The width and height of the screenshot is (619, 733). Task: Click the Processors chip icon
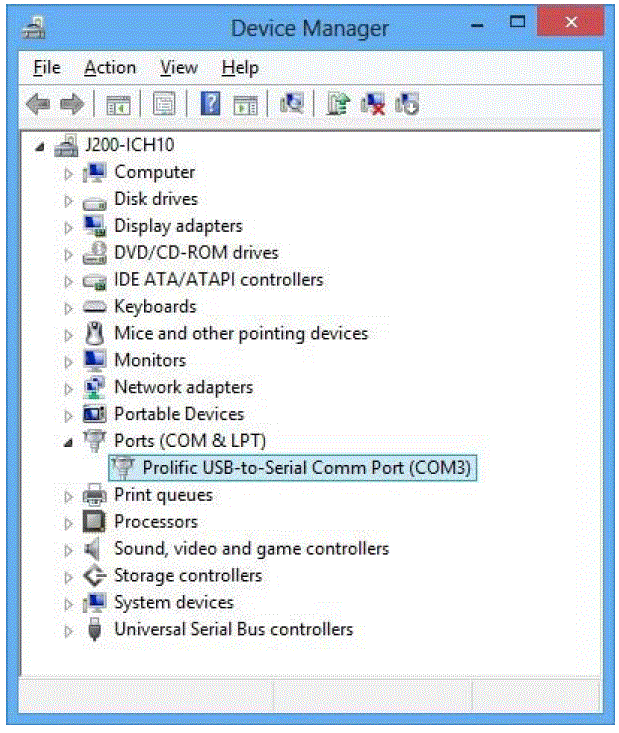94,521
